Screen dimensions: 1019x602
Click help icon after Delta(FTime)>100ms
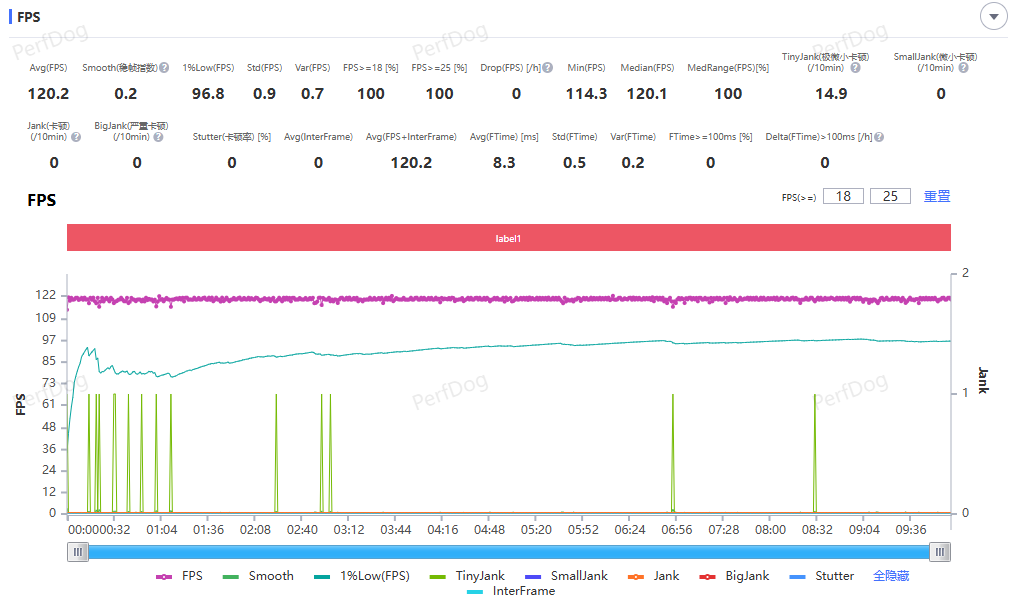point(879,137)
